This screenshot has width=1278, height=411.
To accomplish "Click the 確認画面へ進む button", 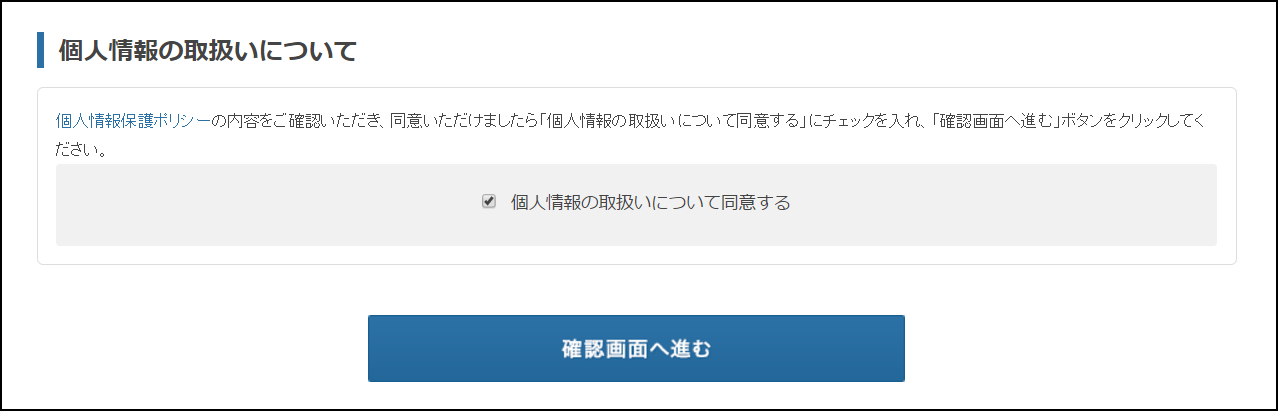I will point(636,349).
